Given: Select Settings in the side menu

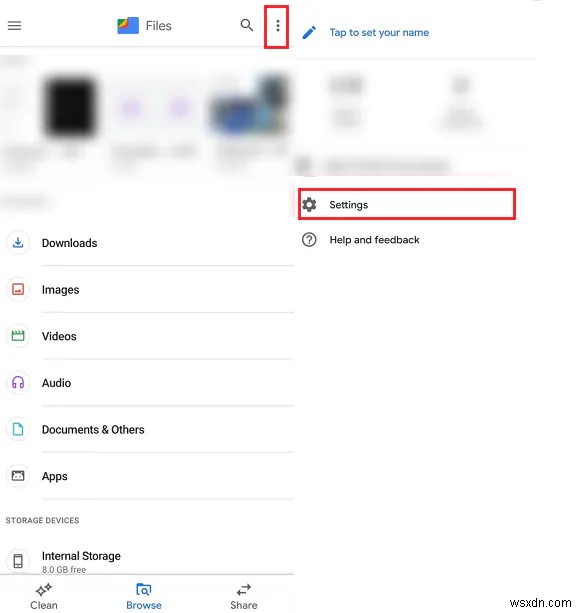Looking at the screenshot, I should point(407,204).
